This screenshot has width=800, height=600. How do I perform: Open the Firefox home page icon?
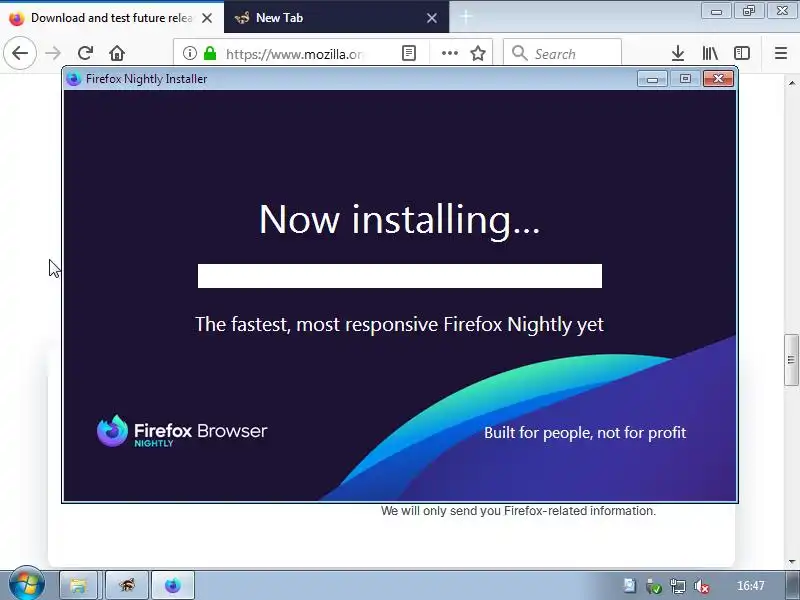pos(117,53)
